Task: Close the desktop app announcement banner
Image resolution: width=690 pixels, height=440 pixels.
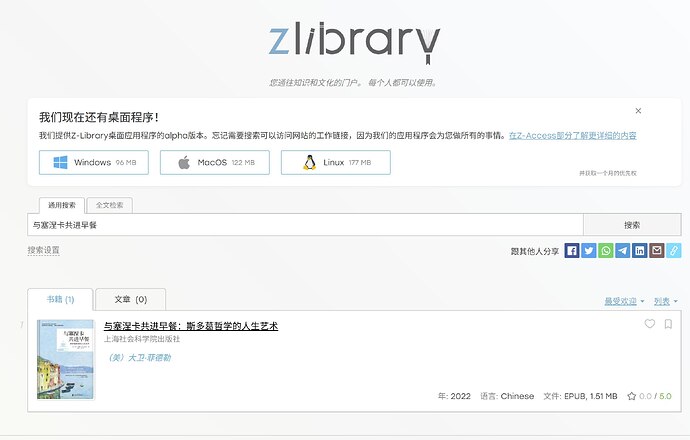Action: click(x=638, y=111)
